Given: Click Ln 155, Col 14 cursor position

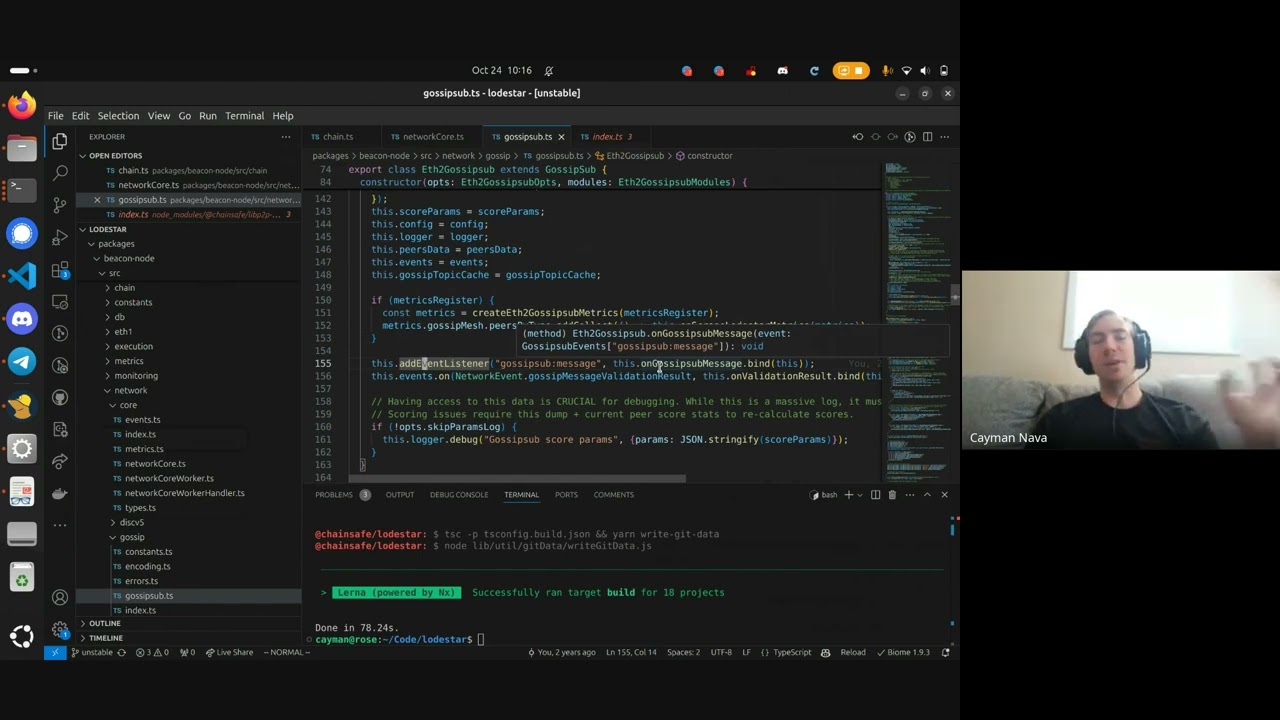Looking at the screenshot, I should (x=631, y=652).
